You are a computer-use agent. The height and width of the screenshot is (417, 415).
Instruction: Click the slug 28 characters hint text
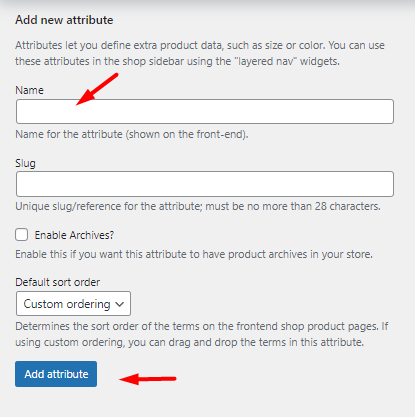pos(198,206)
